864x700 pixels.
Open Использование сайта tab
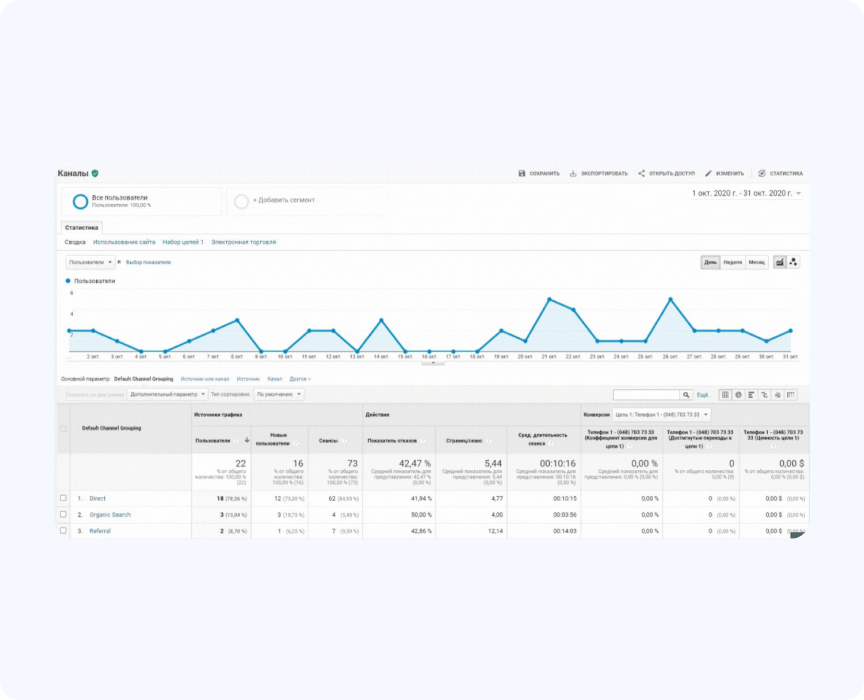click(x=124, y=242)
